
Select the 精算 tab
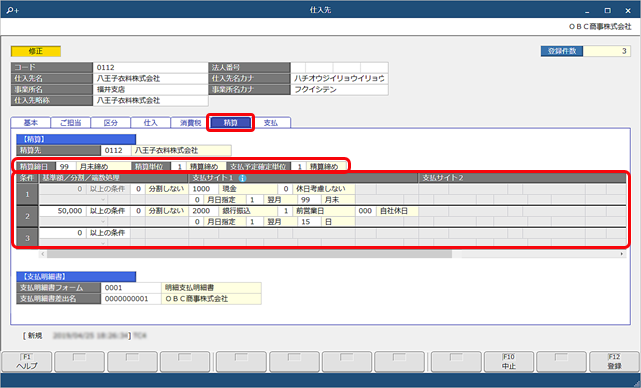pyautogui.click(x=231, y=123)
